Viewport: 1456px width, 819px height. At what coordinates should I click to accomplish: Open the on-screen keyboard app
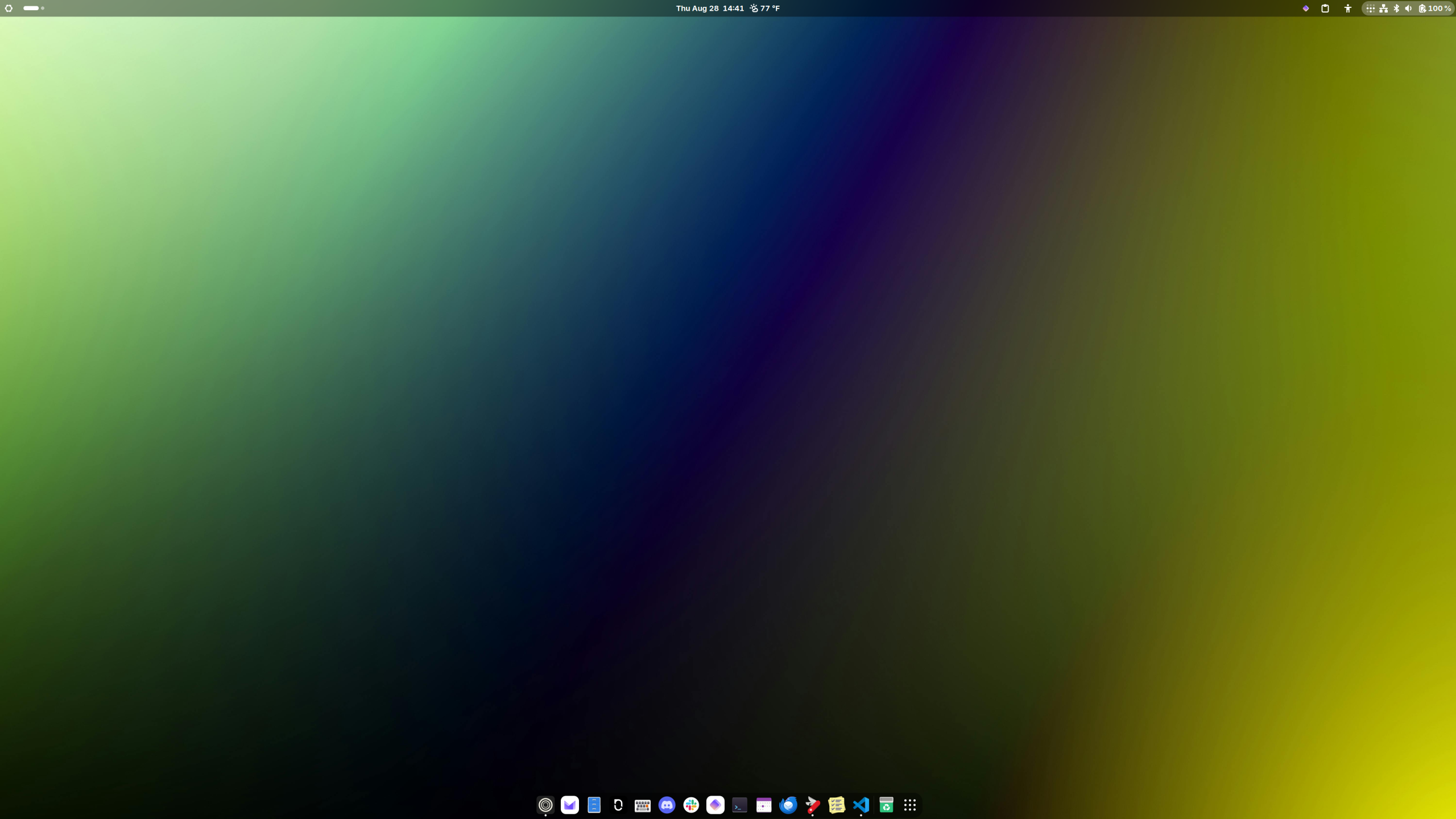[642, 805]
